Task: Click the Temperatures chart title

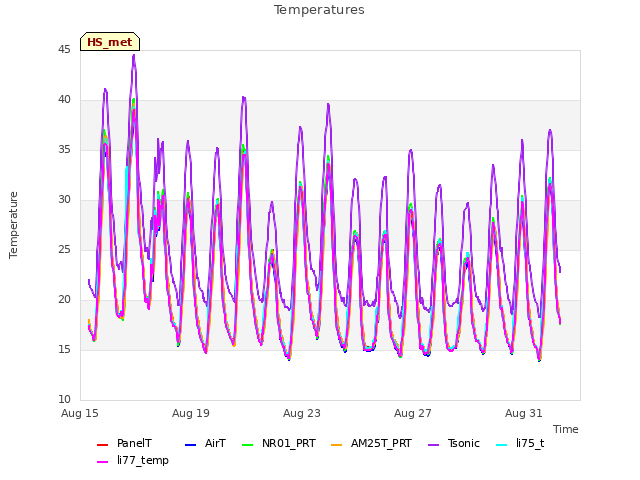Action: point(319,10)
